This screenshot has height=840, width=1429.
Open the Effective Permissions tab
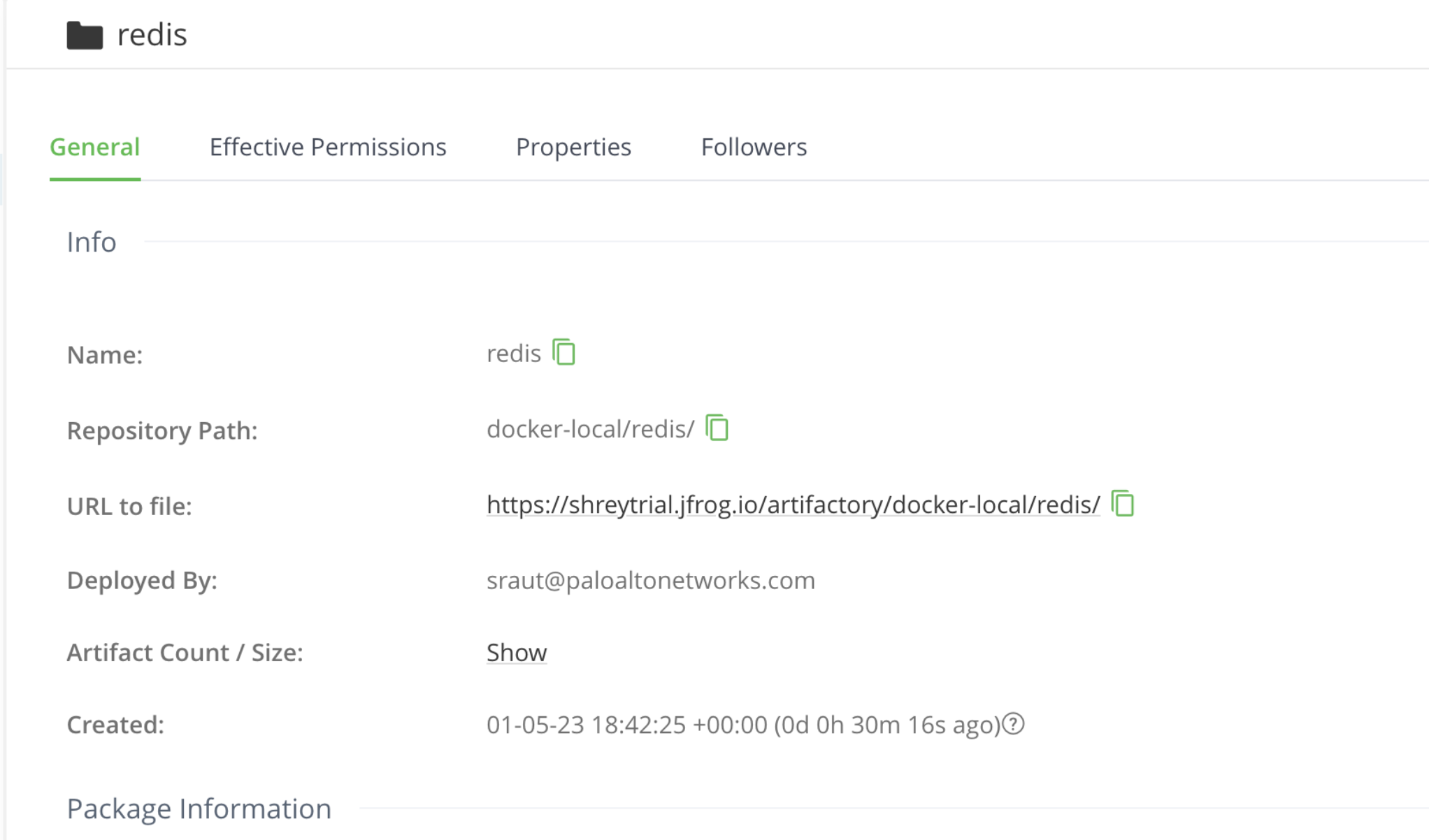coord(327,147)
